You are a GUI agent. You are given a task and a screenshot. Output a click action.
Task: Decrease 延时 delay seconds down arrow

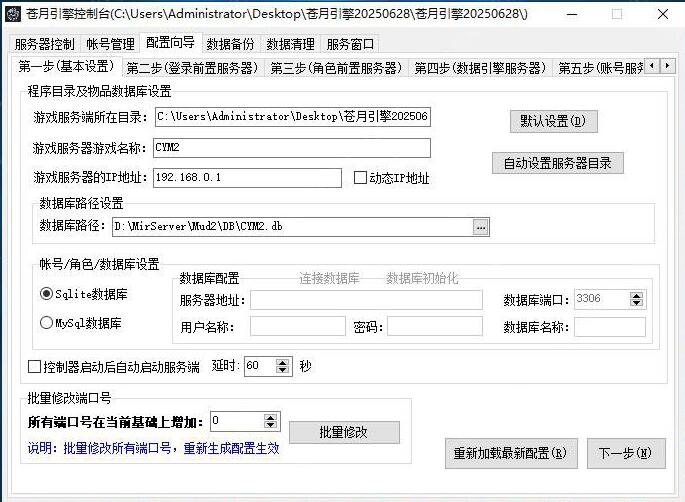point(283,370)
